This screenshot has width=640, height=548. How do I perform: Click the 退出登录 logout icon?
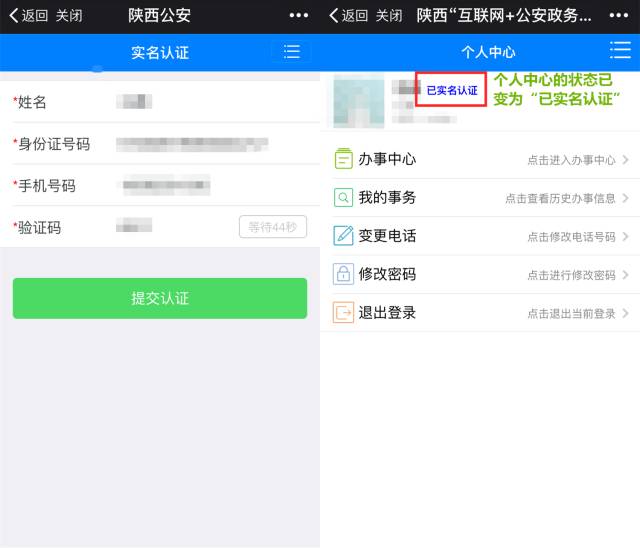343,313
